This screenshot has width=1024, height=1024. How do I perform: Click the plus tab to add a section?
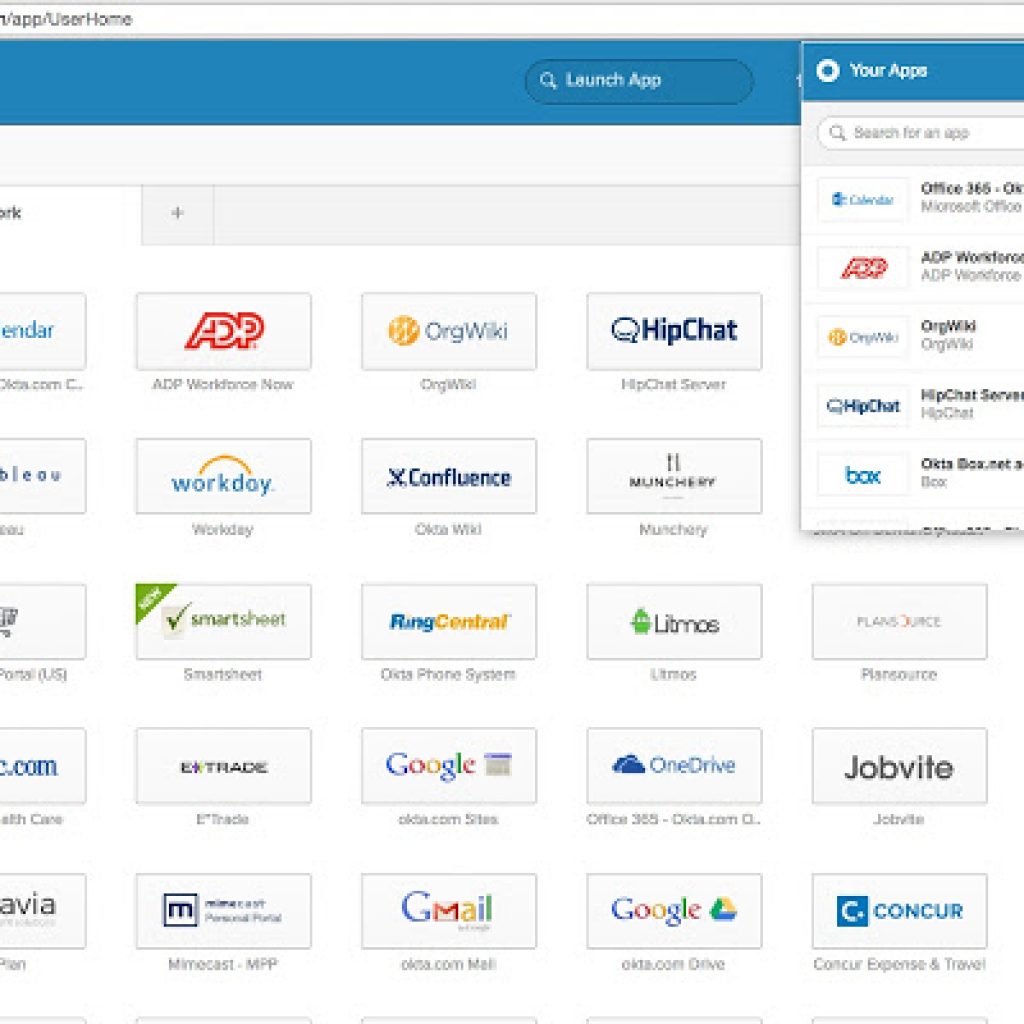(x=177, y=213)
